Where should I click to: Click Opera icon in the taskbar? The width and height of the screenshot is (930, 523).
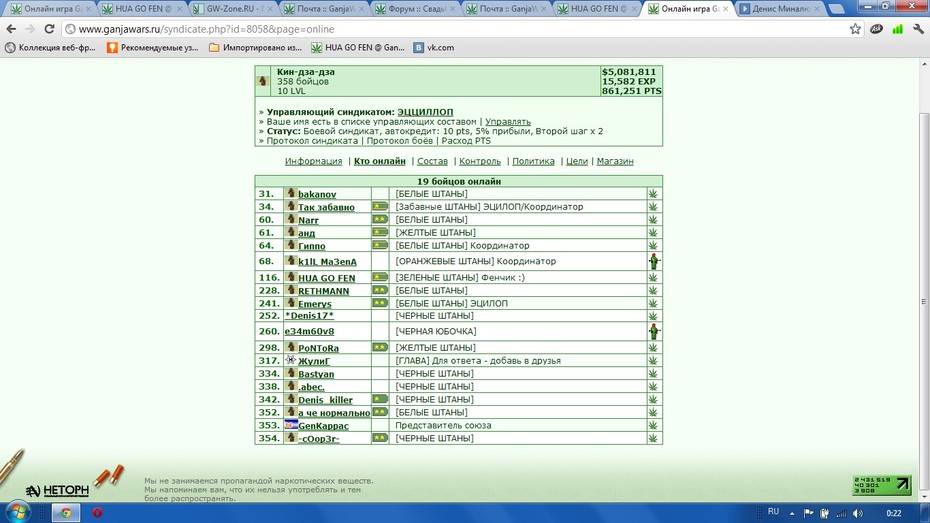97,512
